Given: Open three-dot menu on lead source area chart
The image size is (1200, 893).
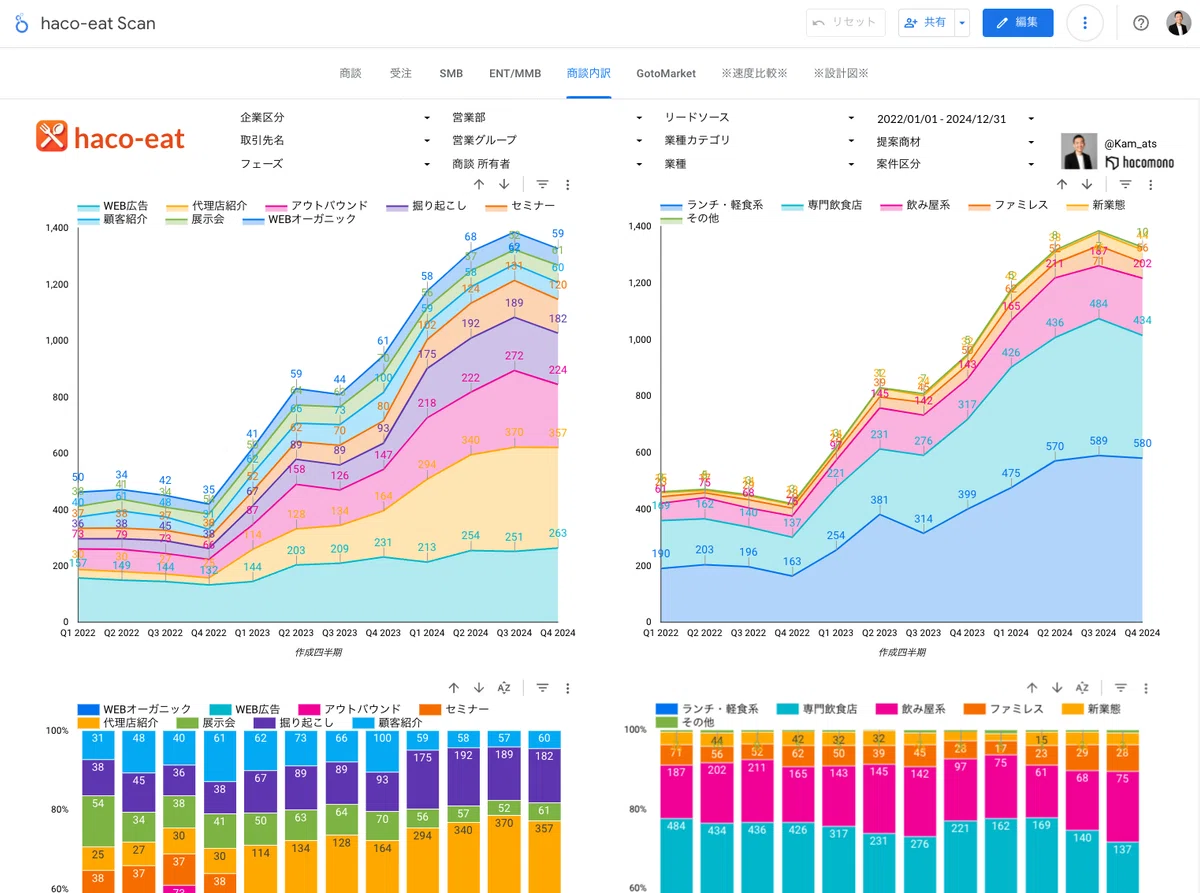Looking at the screenshot, I should click(567, 184).
